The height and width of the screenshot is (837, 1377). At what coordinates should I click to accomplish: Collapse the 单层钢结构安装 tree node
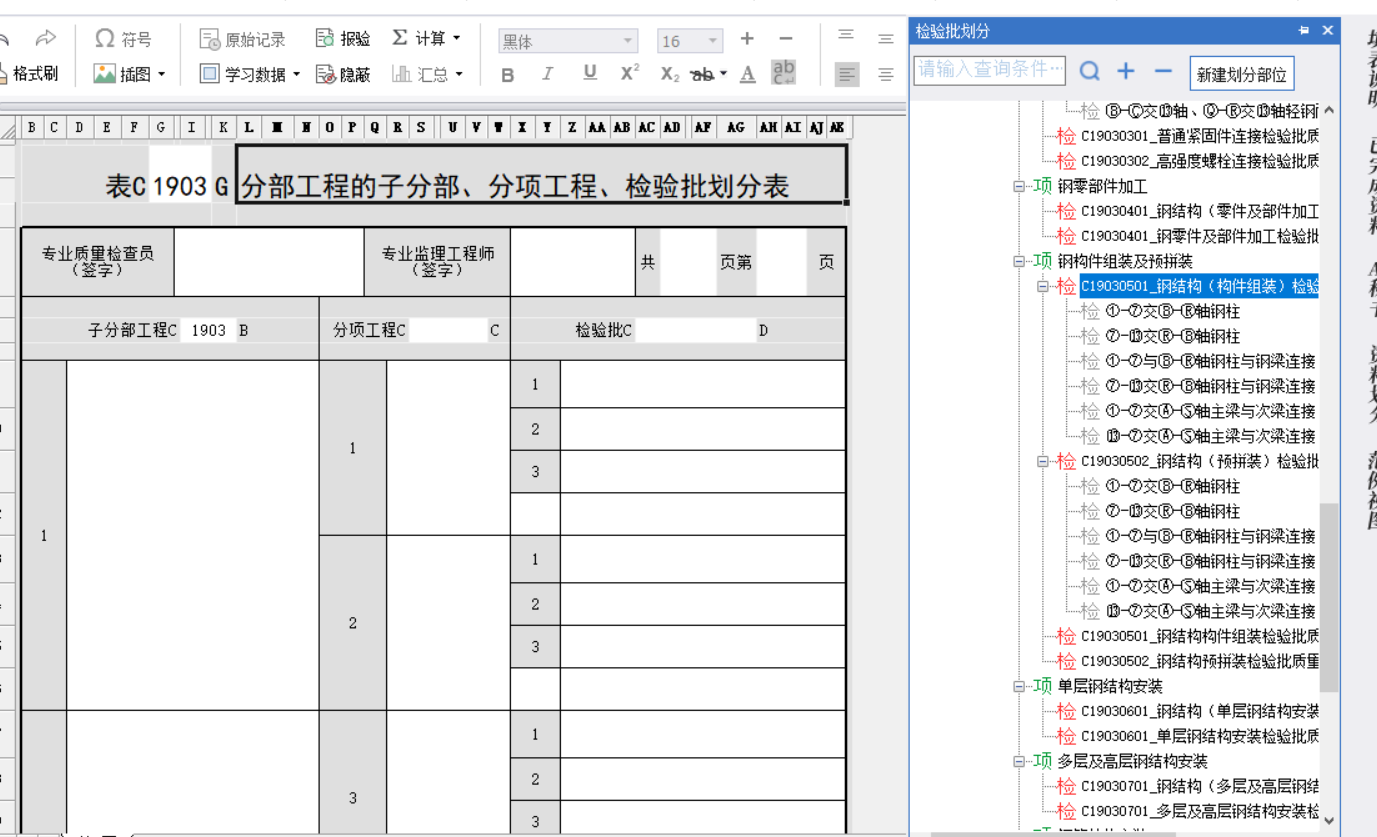1019,686
